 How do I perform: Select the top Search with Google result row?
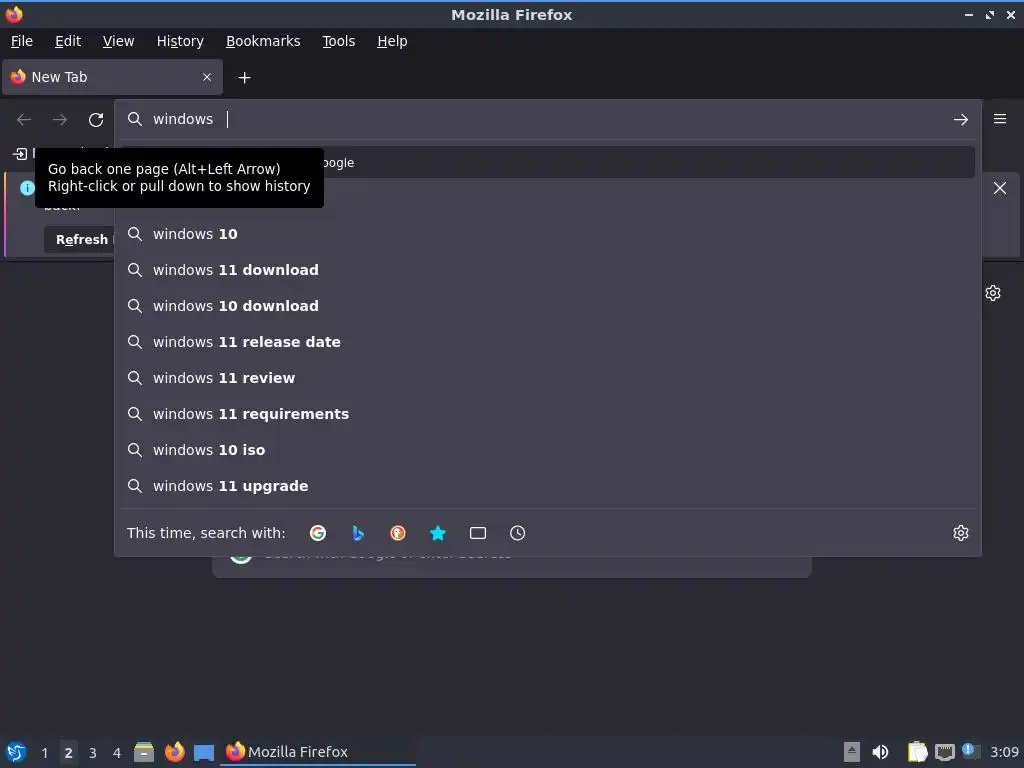point(548,163)
